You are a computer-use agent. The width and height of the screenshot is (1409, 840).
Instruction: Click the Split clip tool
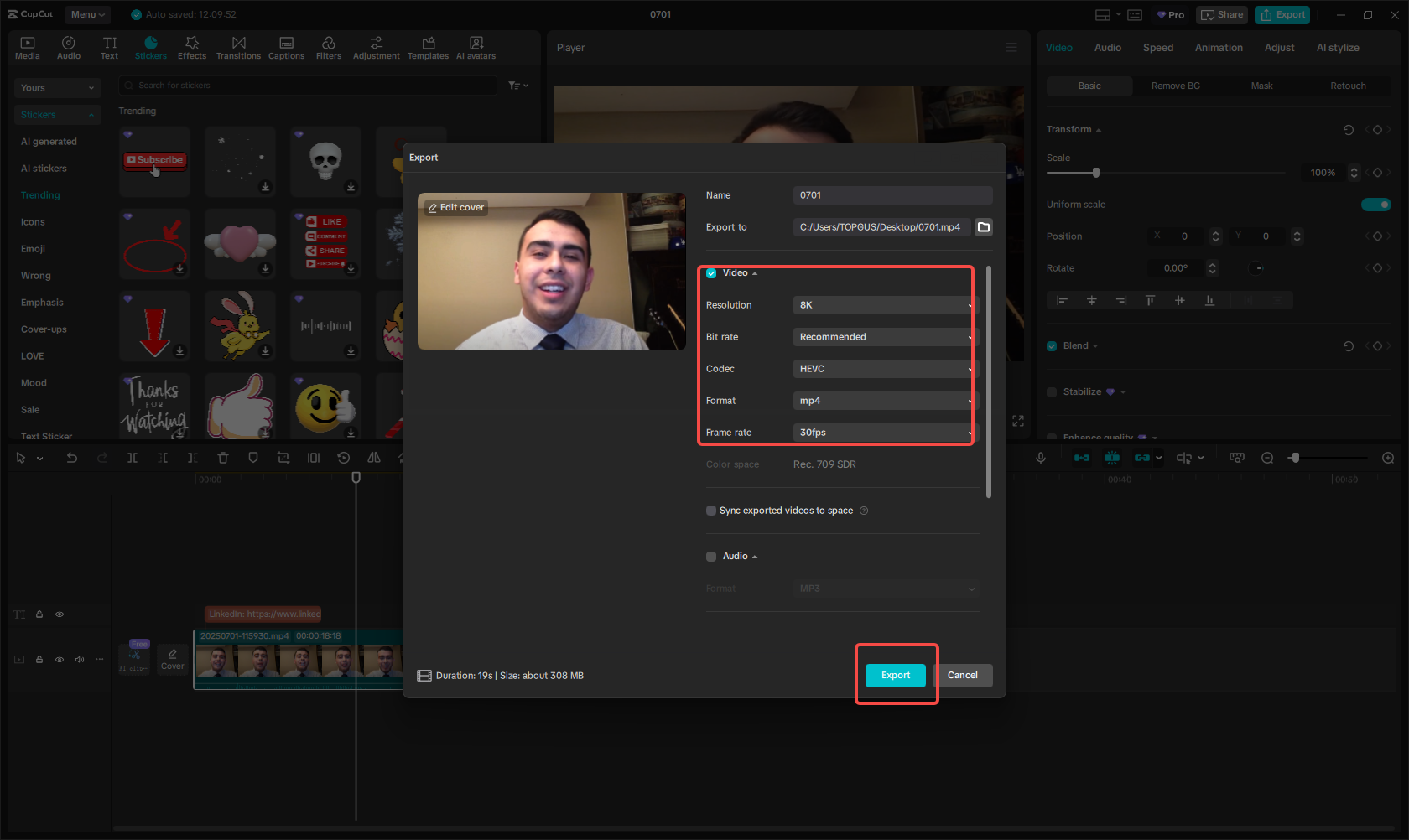133,458
